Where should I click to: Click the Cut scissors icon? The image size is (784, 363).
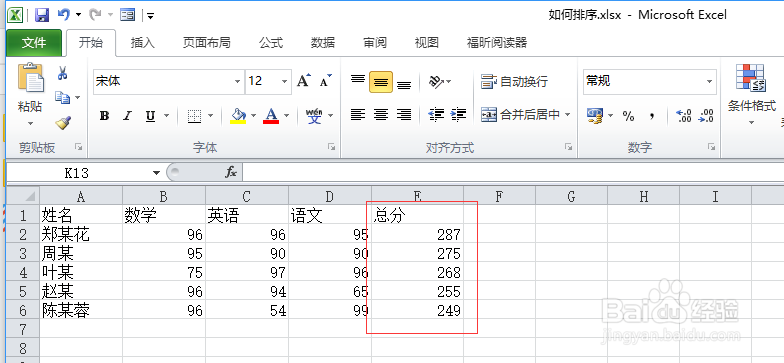(x=62, y=74)
